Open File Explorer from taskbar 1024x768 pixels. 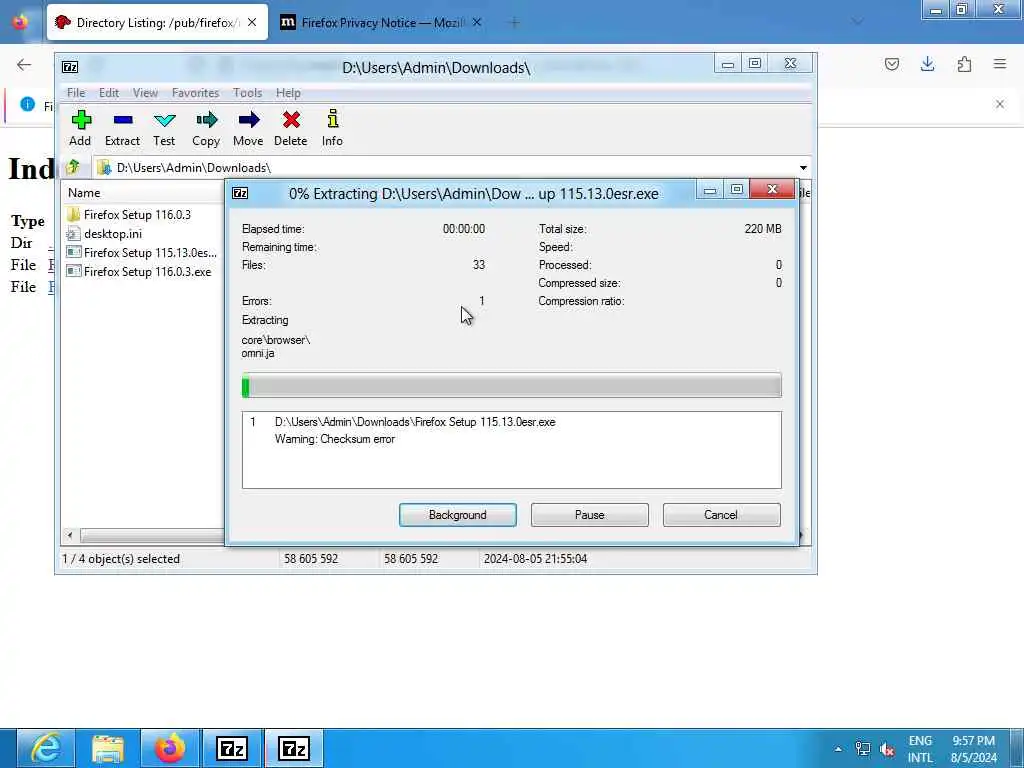(x=108, y=748)
